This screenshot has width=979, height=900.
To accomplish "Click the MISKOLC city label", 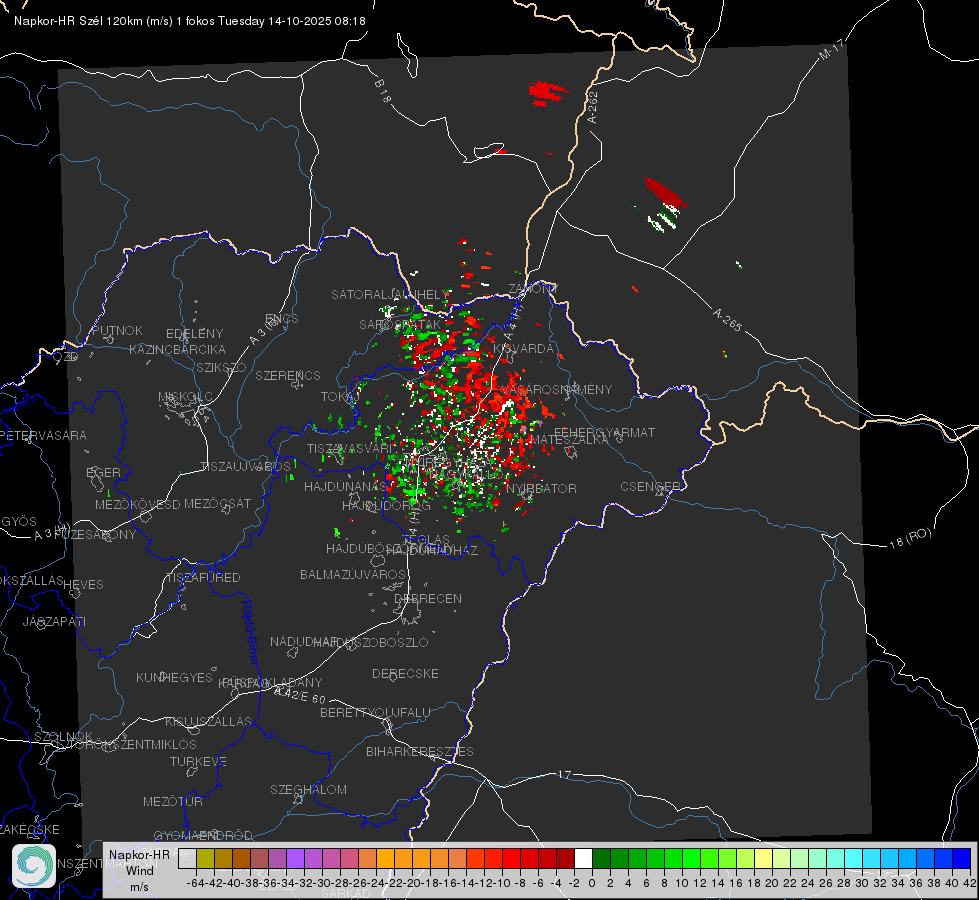I will [x=185, y=397].
